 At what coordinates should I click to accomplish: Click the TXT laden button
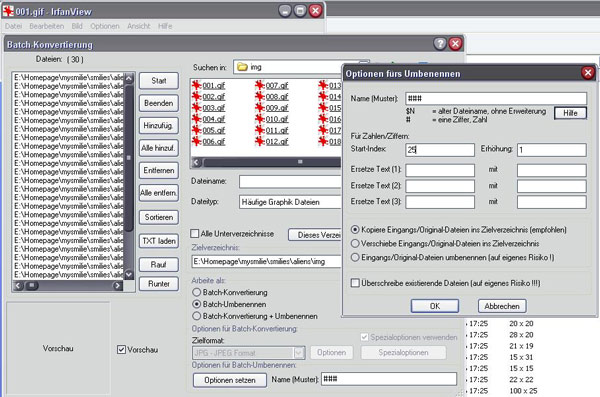[158, 241]
